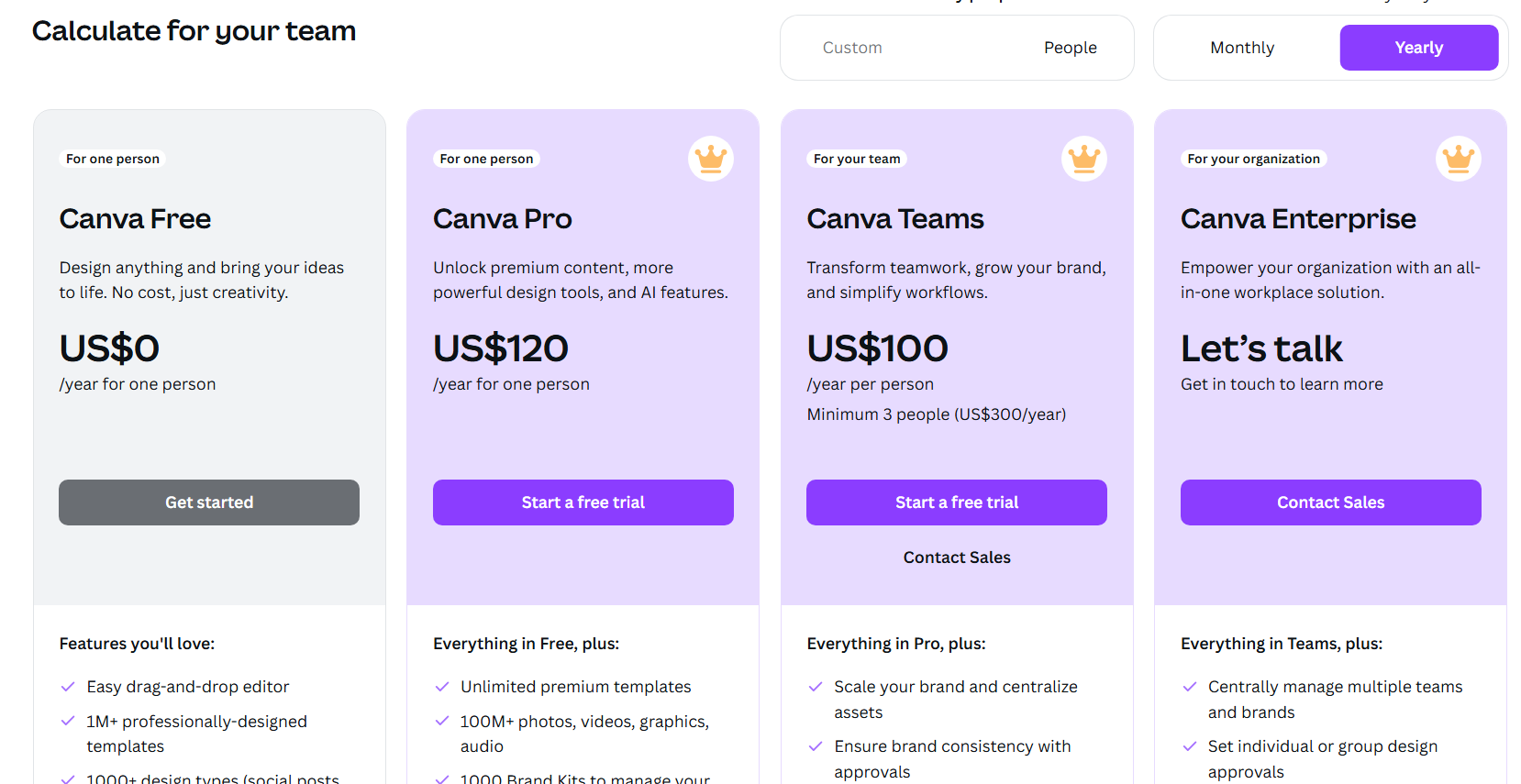Click the checkmark beside 'Ensure brand consistency with approvals'
This screenshot has height=784, width=1521.
[816, 745]
